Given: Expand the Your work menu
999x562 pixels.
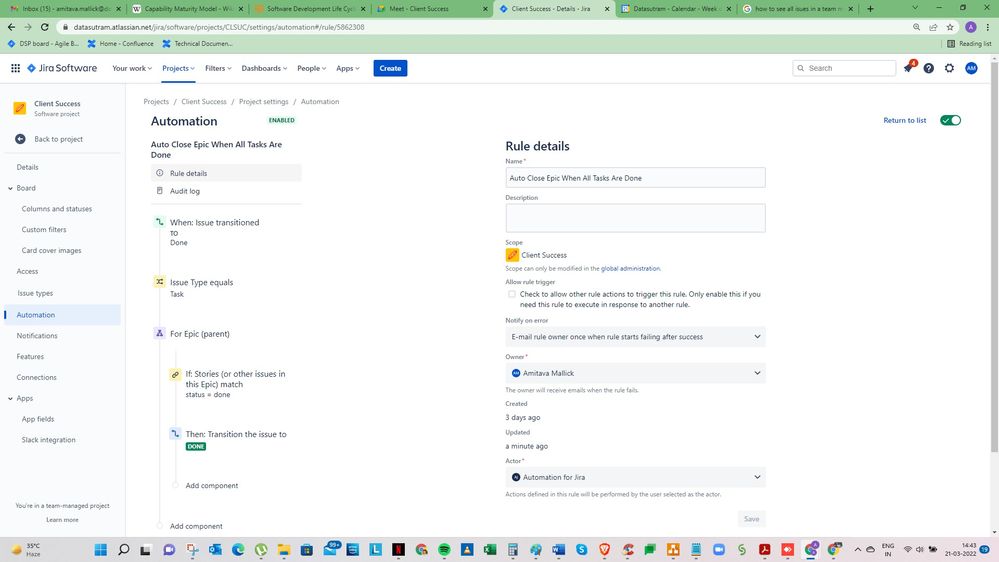Looking at the screenshot, I should pos(132,68).
